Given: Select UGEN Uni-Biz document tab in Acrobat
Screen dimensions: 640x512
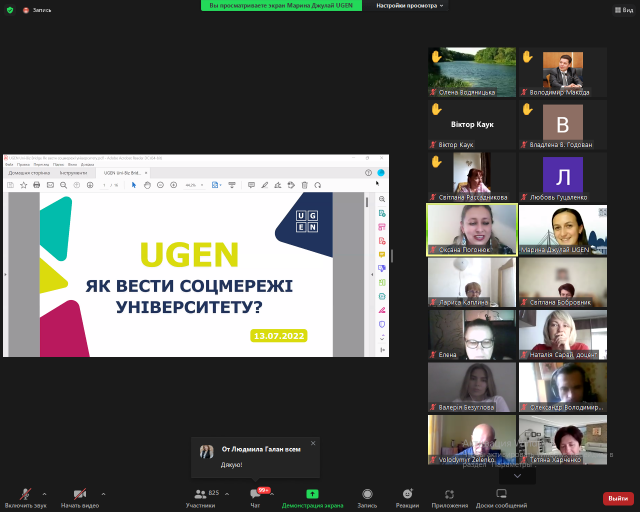Looking at the screenshot, I should click(x=122, y=173).
